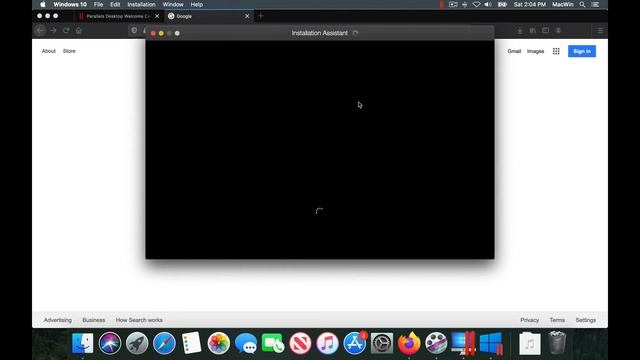Open iTunes music icon in Dock

point(328,343)
